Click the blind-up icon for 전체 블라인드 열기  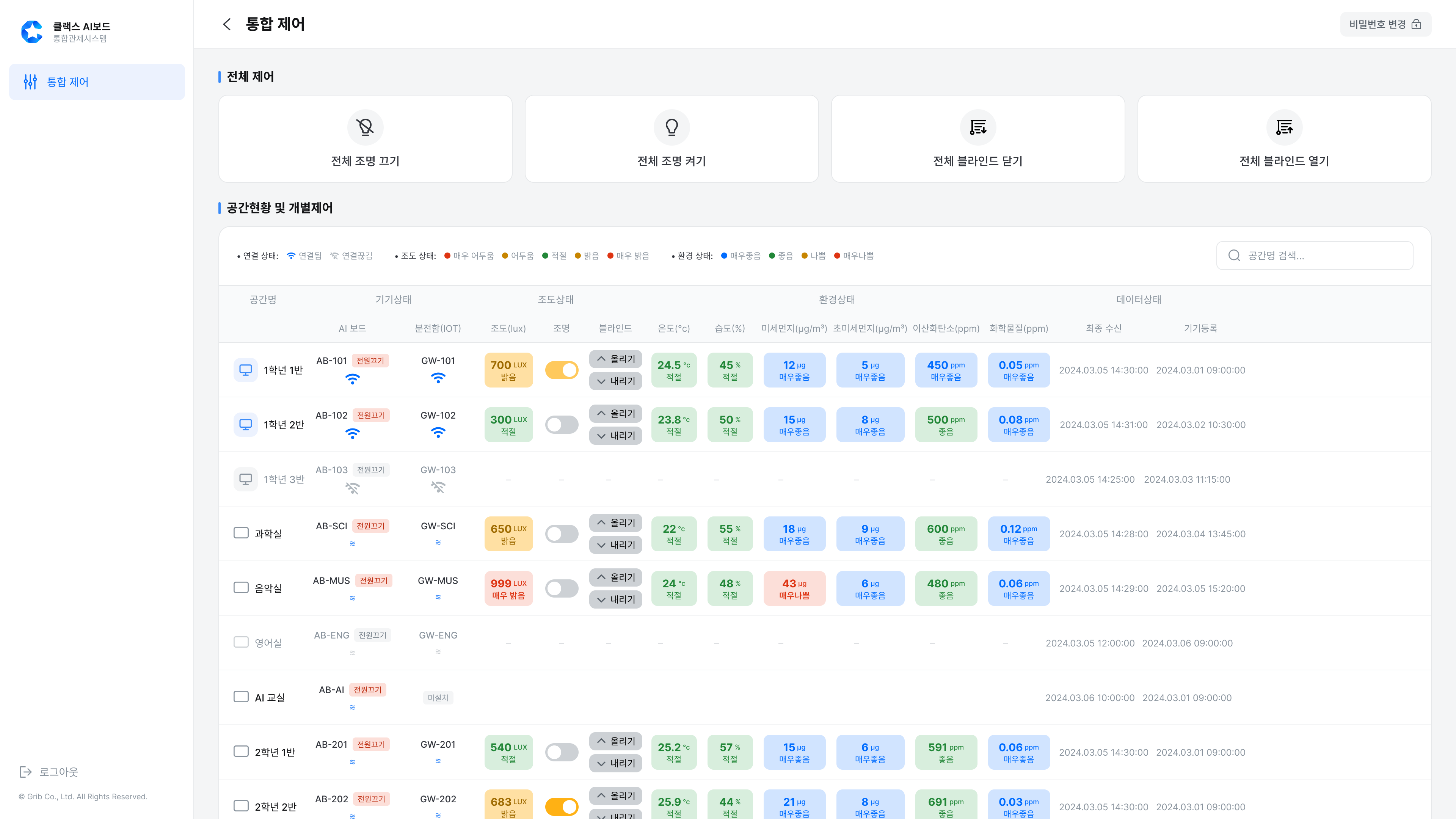point(1284,127)
